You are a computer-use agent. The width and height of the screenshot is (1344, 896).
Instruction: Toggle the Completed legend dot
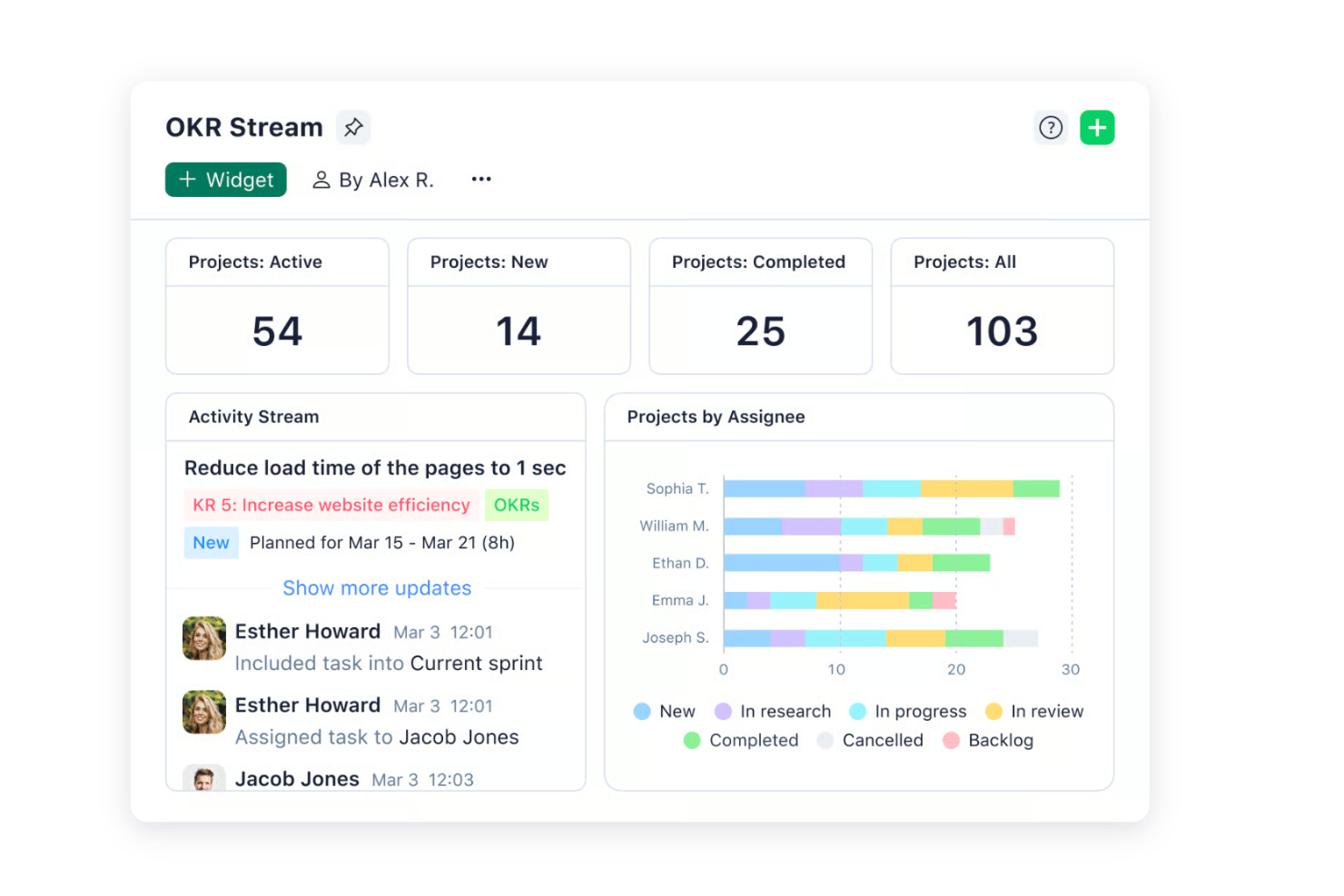[x=692, y=741]
